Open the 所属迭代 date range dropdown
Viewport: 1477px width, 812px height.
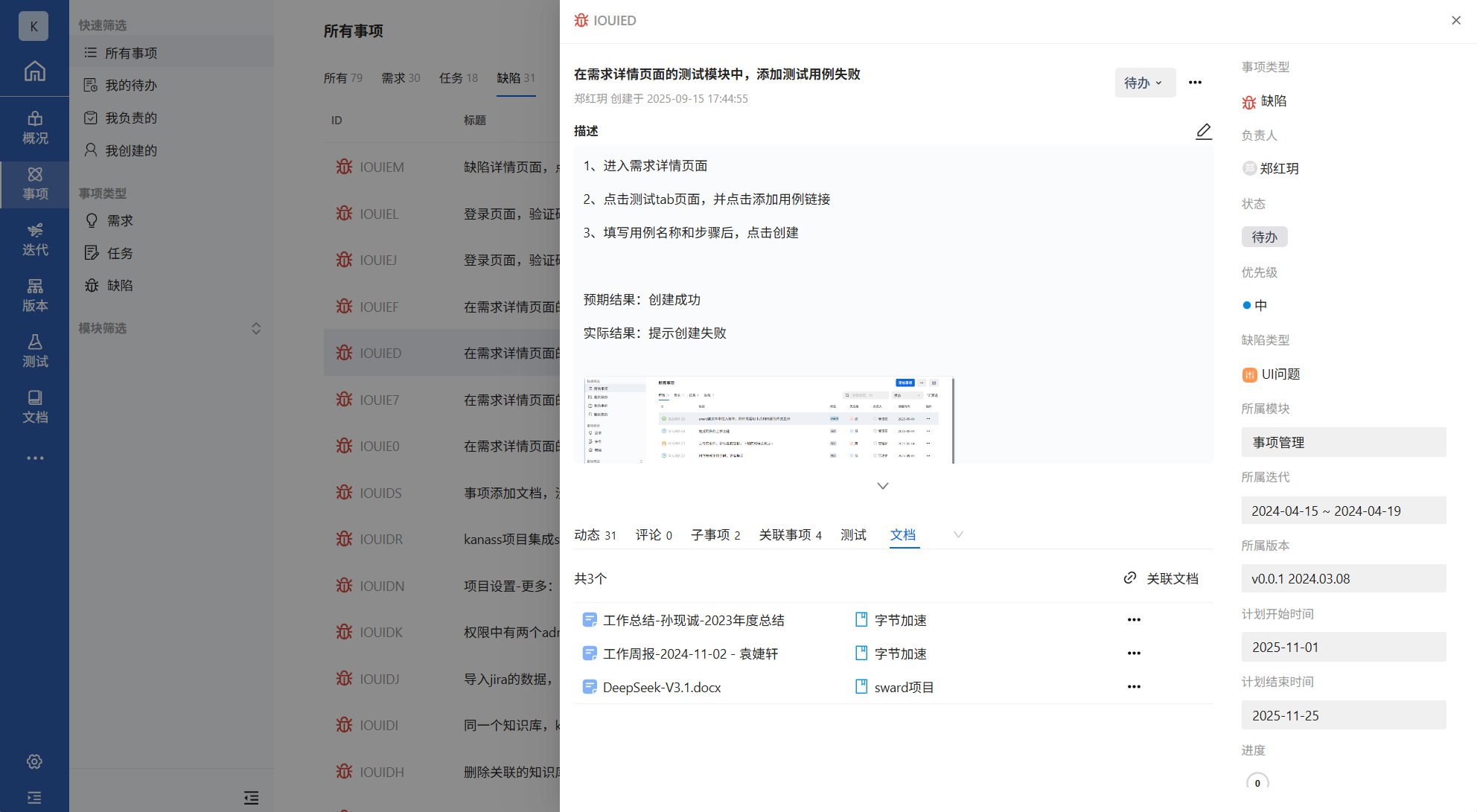pos(1343,511)
